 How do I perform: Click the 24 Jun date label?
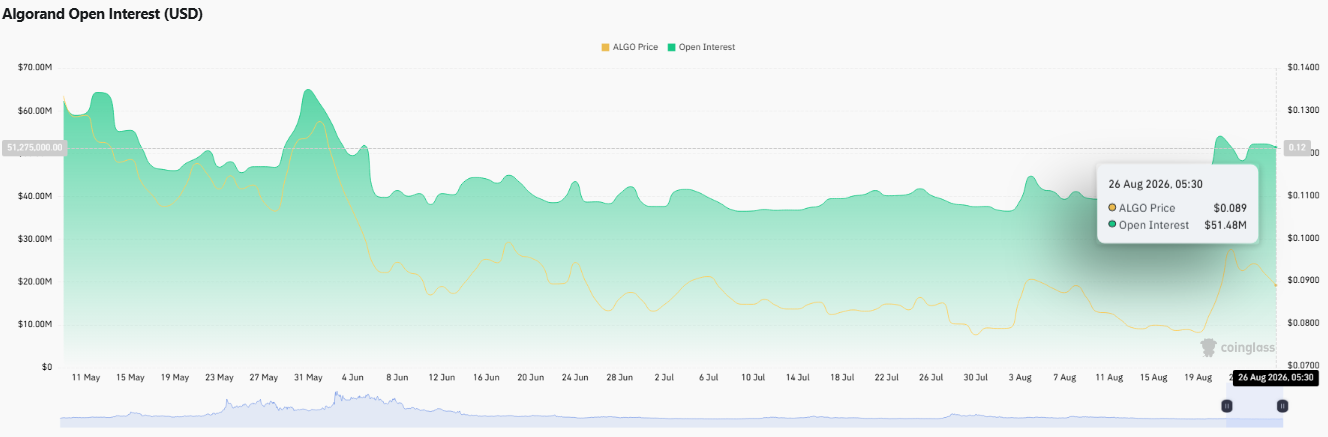pyautogui.click(x=575, y=378)
